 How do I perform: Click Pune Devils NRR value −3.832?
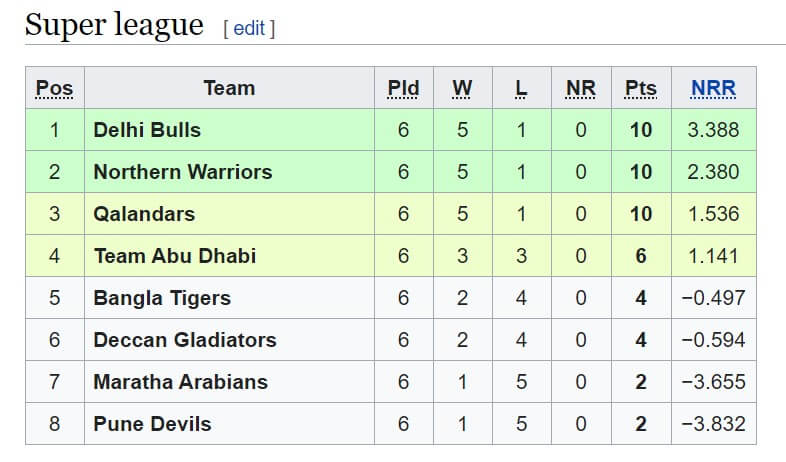pyautogui.click(x=713, y=424)
